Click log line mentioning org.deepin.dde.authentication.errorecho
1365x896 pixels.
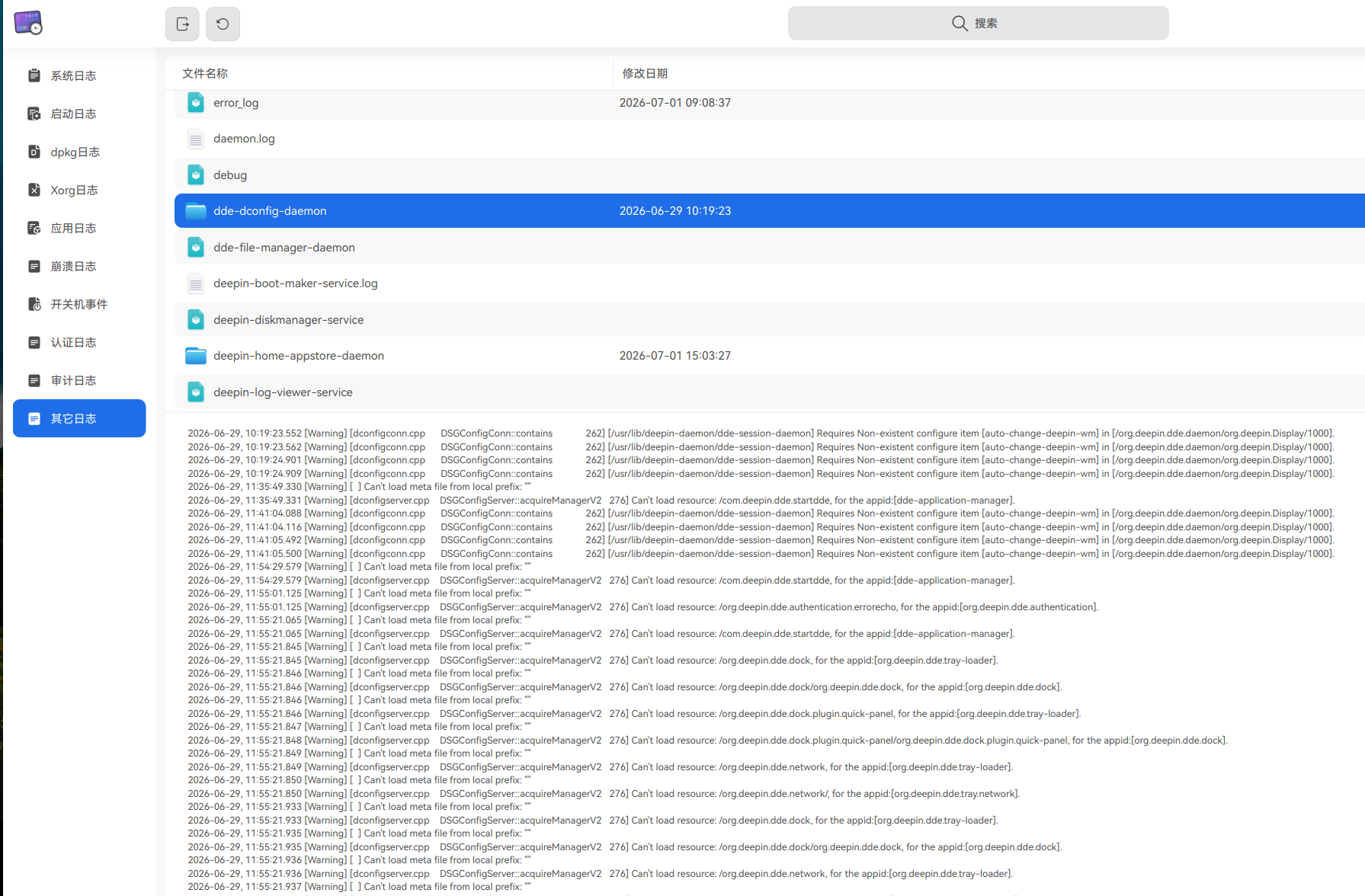tap(643, 607)
